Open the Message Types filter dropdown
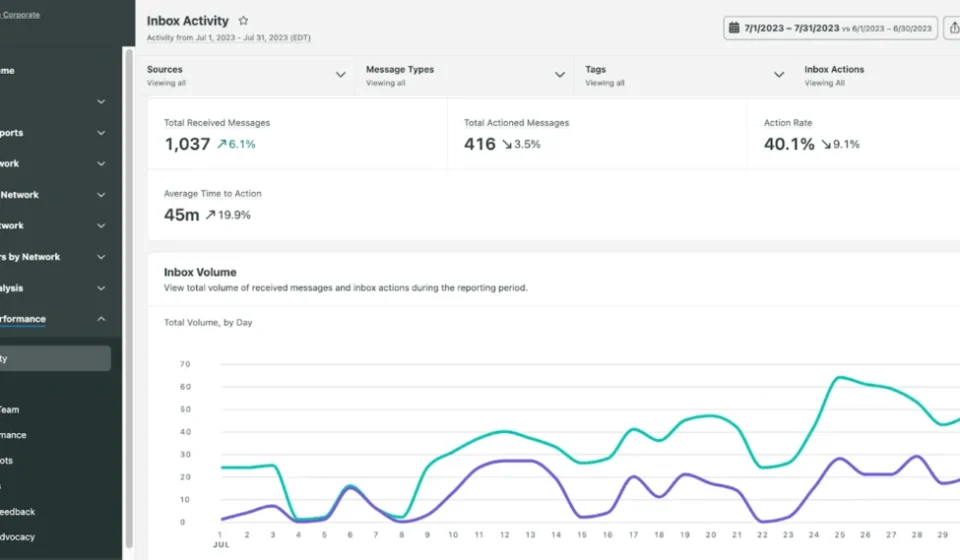The width and height of the screenshot is (960, 560). click(x=560, y=75)
